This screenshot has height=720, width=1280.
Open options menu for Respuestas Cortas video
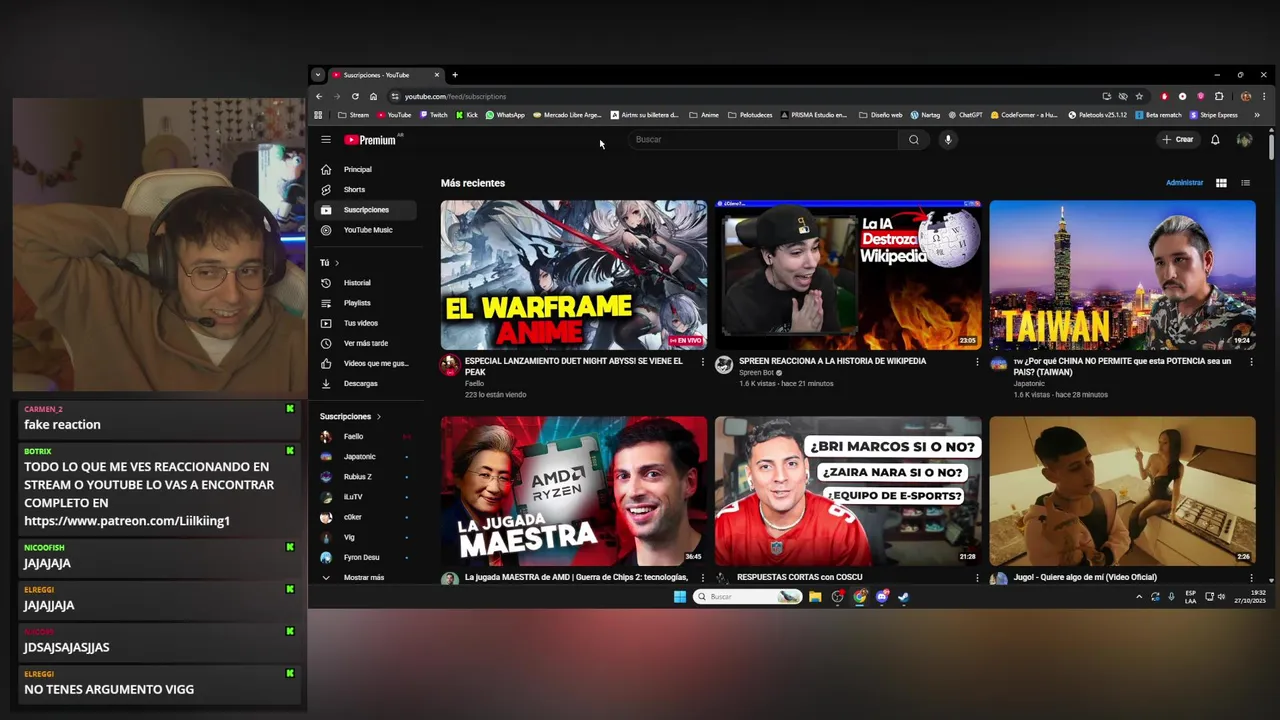tap(977, 578)
